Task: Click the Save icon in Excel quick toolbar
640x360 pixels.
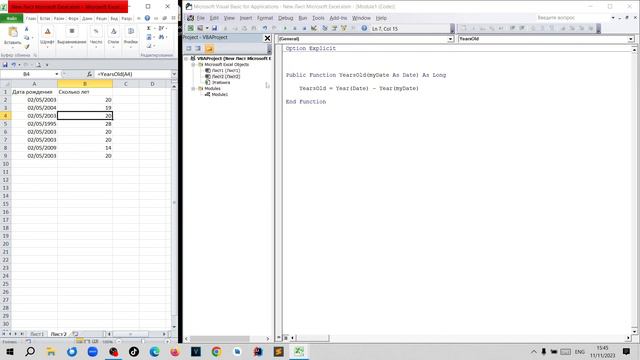Action: tap(5, 65)
